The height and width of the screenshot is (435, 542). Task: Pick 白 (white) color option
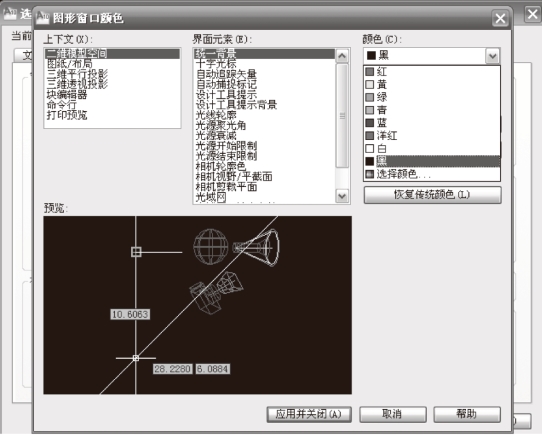[432, 148]
